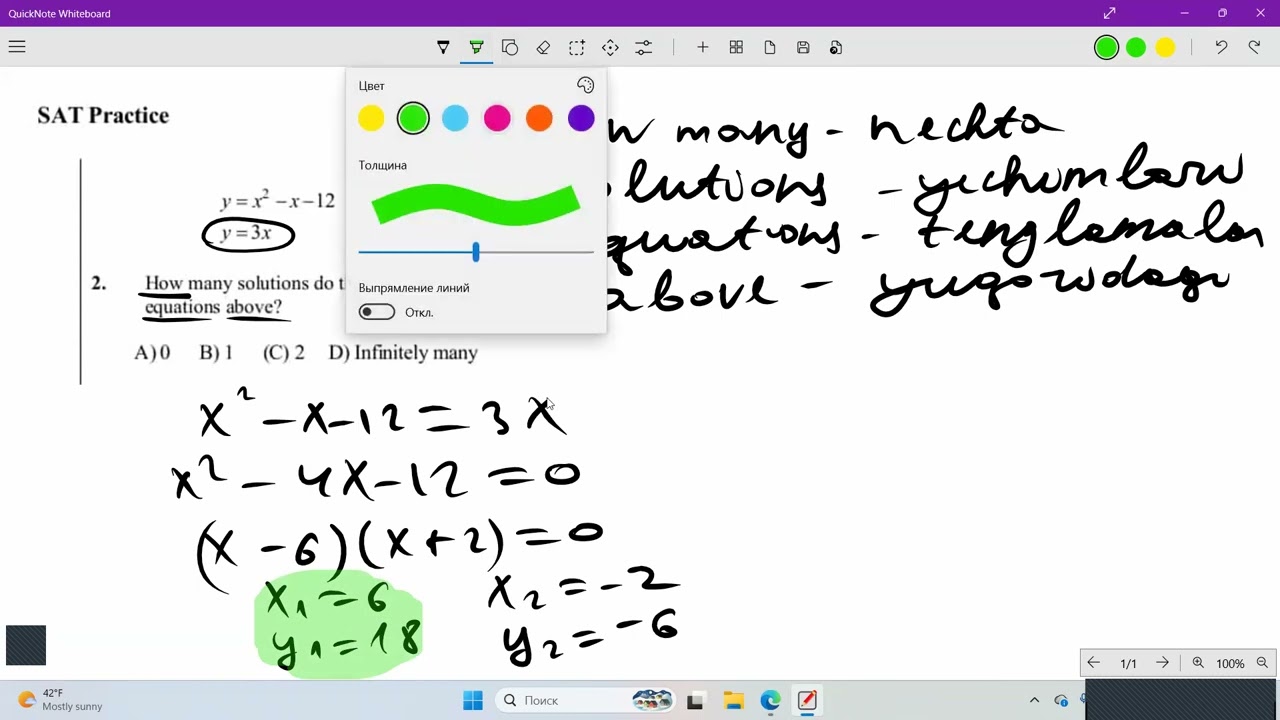Pick the light blue color swatch
The width and height of the screenshot is (1280, 720).
tap(455, 118)
